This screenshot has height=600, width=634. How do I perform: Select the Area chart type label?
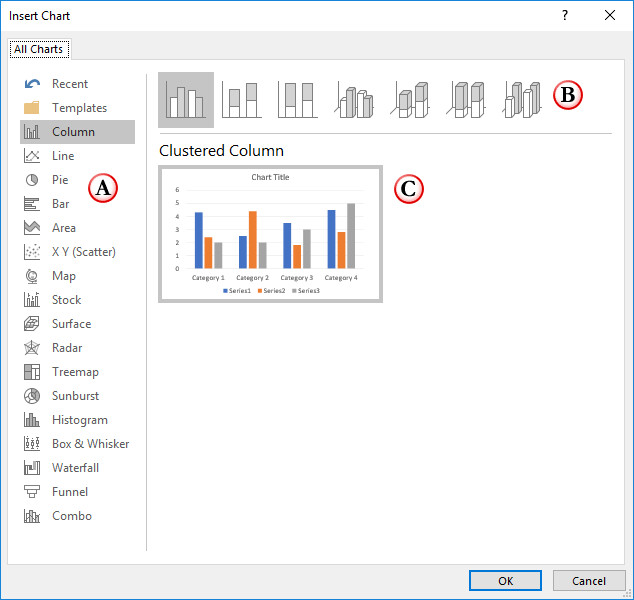(64, 228)
